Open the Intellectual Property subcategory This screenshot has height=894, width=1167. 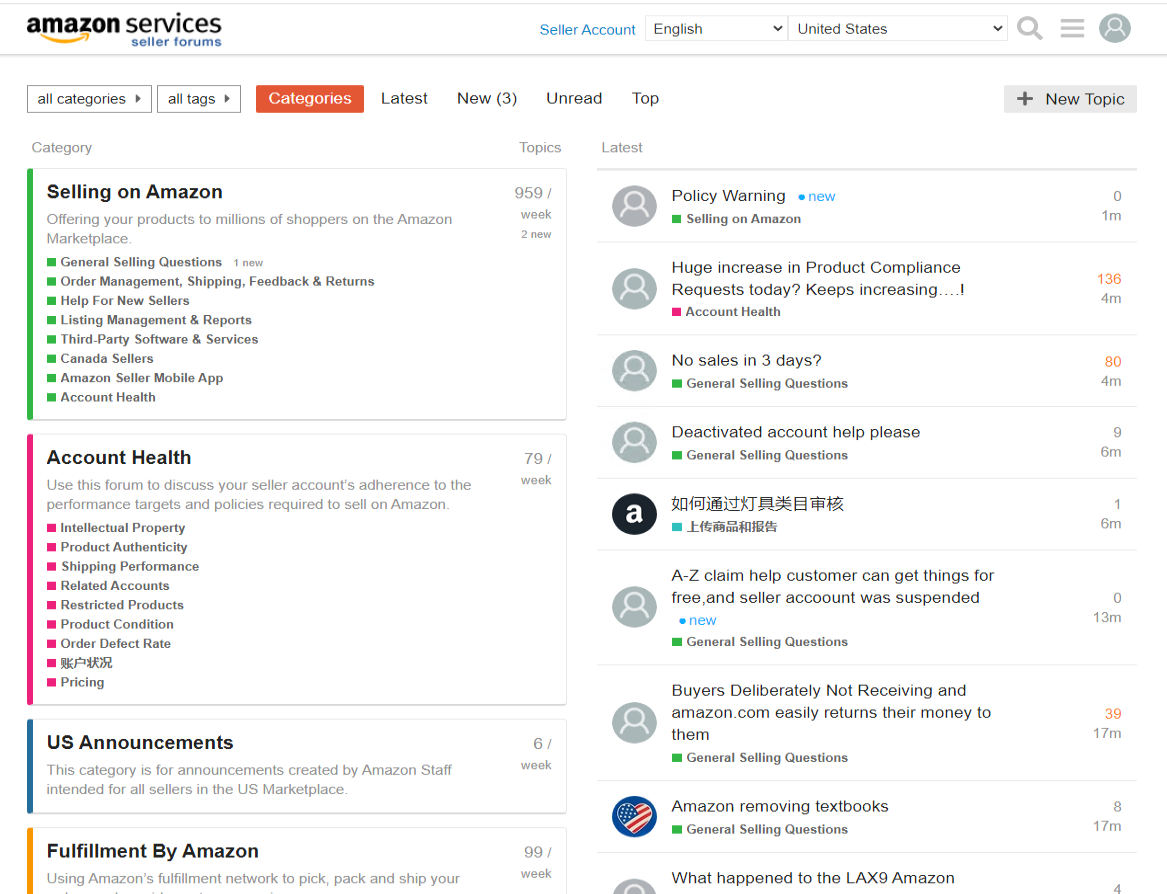122,528
